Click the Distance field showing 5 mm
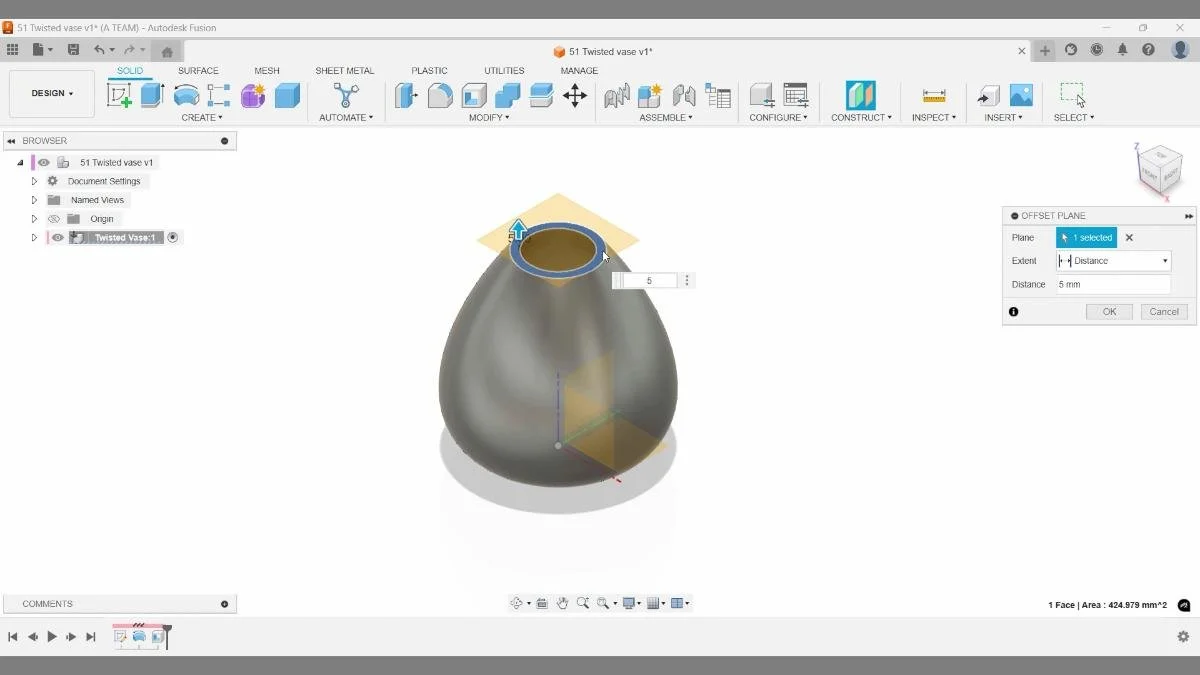The height and width of the screenshot is (675, 1200). tap(1113, 285)
